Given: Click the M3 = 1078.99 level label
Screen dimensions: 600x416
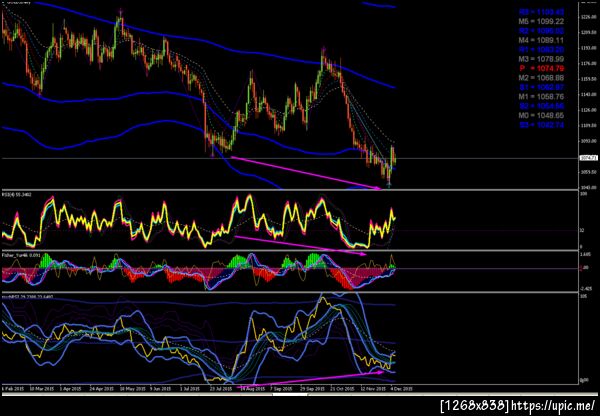Looking at the screenshot, I should click(x=541, y=59).
